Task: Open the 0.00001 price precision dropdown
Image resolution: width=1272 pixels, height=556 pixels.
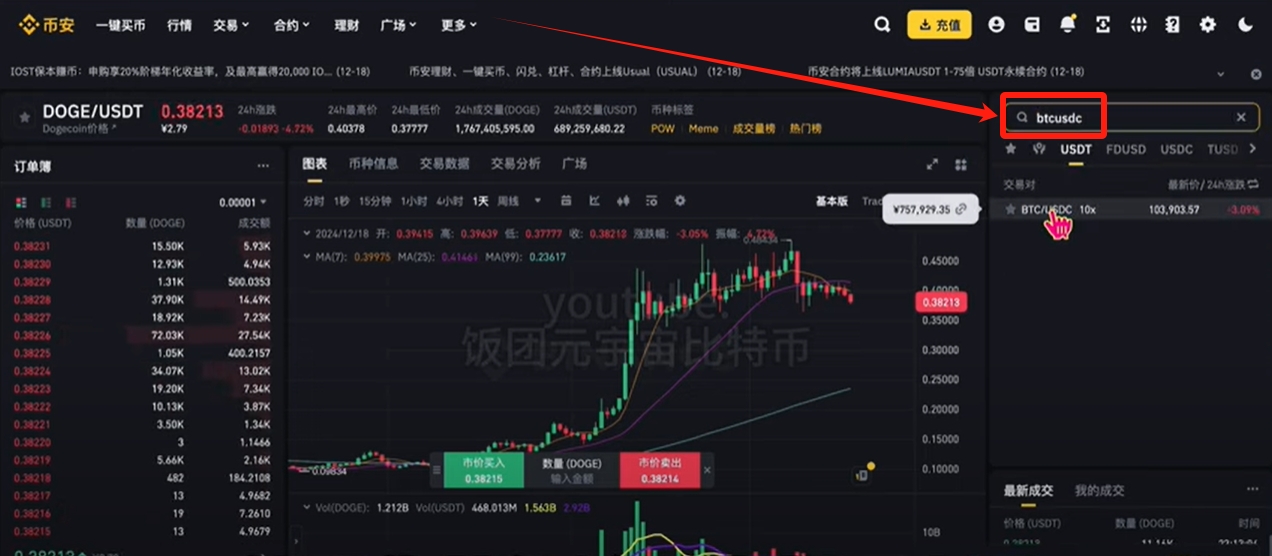Action: click(x=244, y=202)
